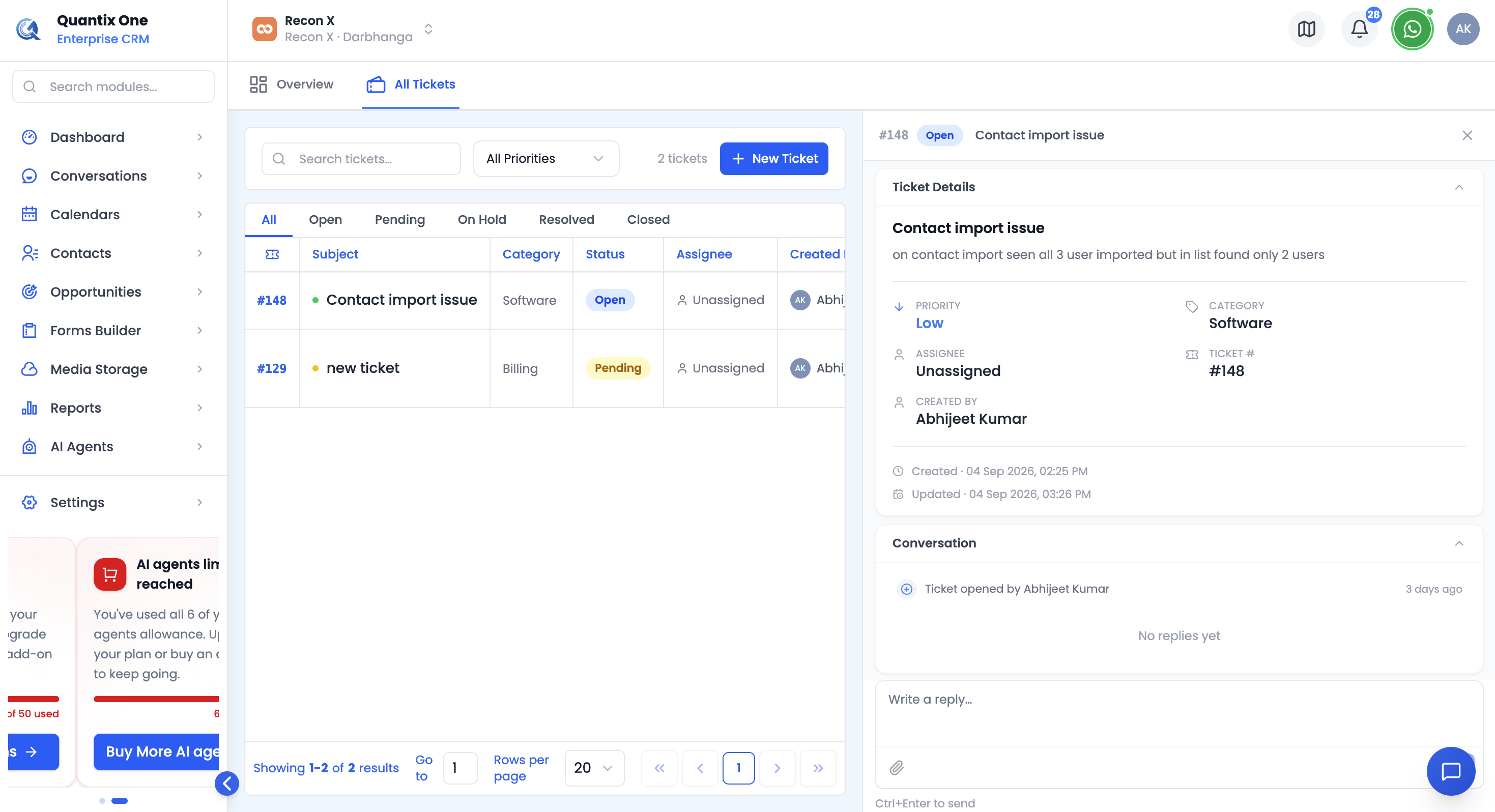Click the second carousel dot indicator
This screenshot has height=812, width=1495.
pos(120,801)
